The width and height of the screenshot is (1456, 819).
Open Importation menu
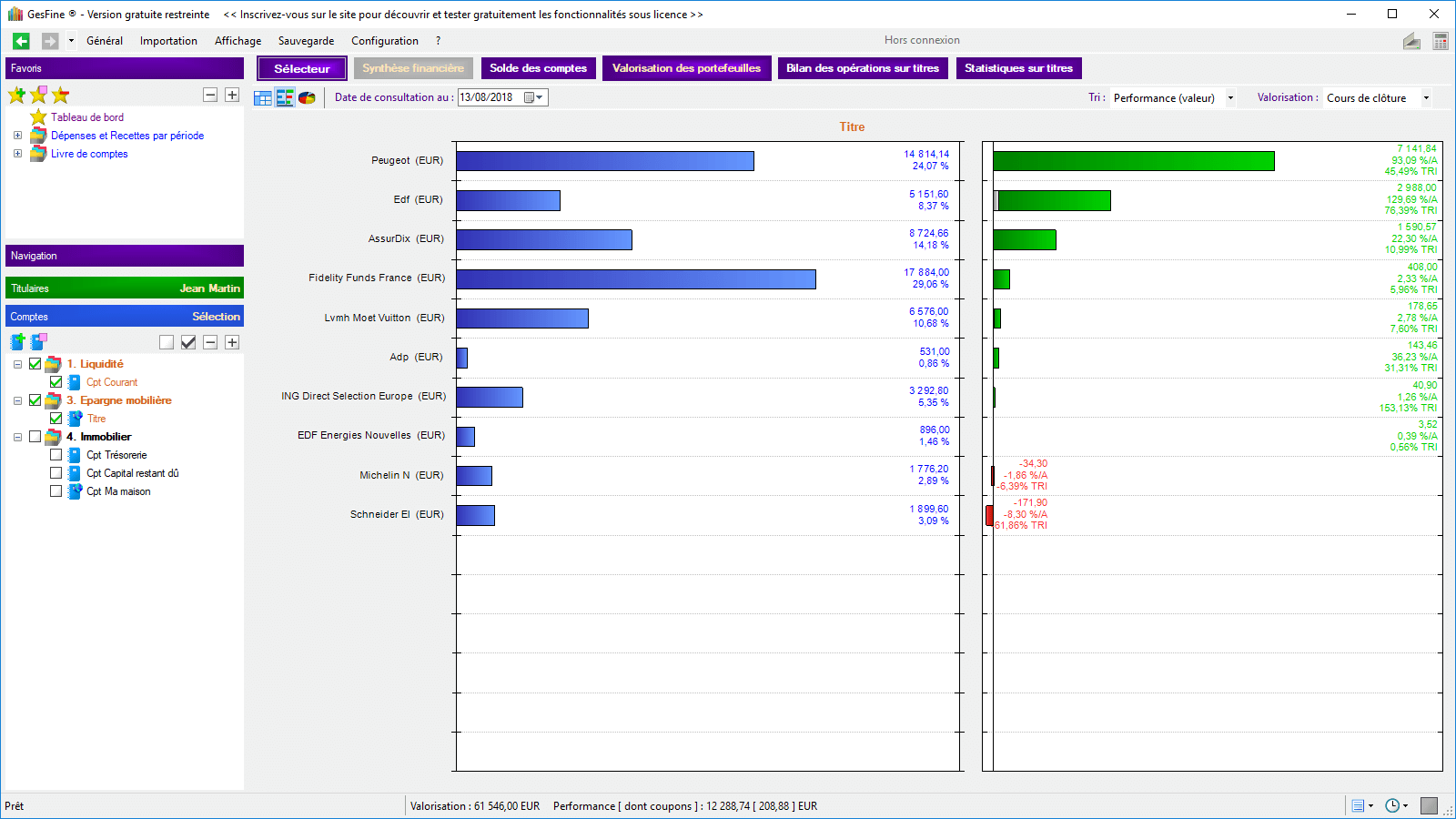[168, 41]
